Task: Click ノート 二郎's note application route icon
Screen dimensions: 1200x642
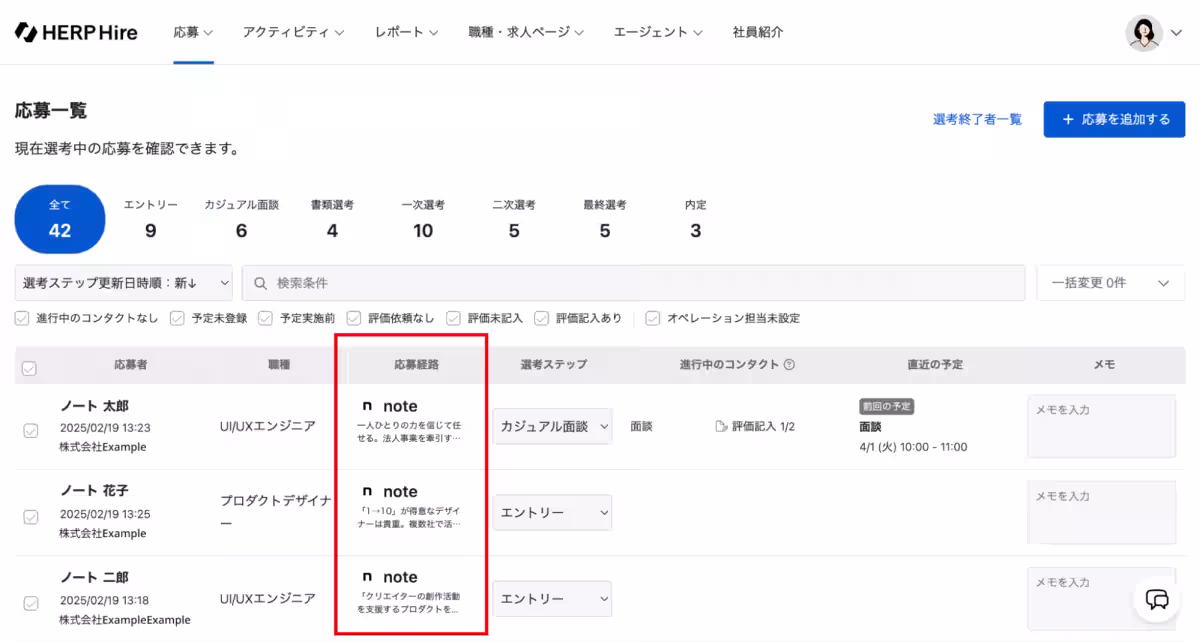Action: [370, 576]
